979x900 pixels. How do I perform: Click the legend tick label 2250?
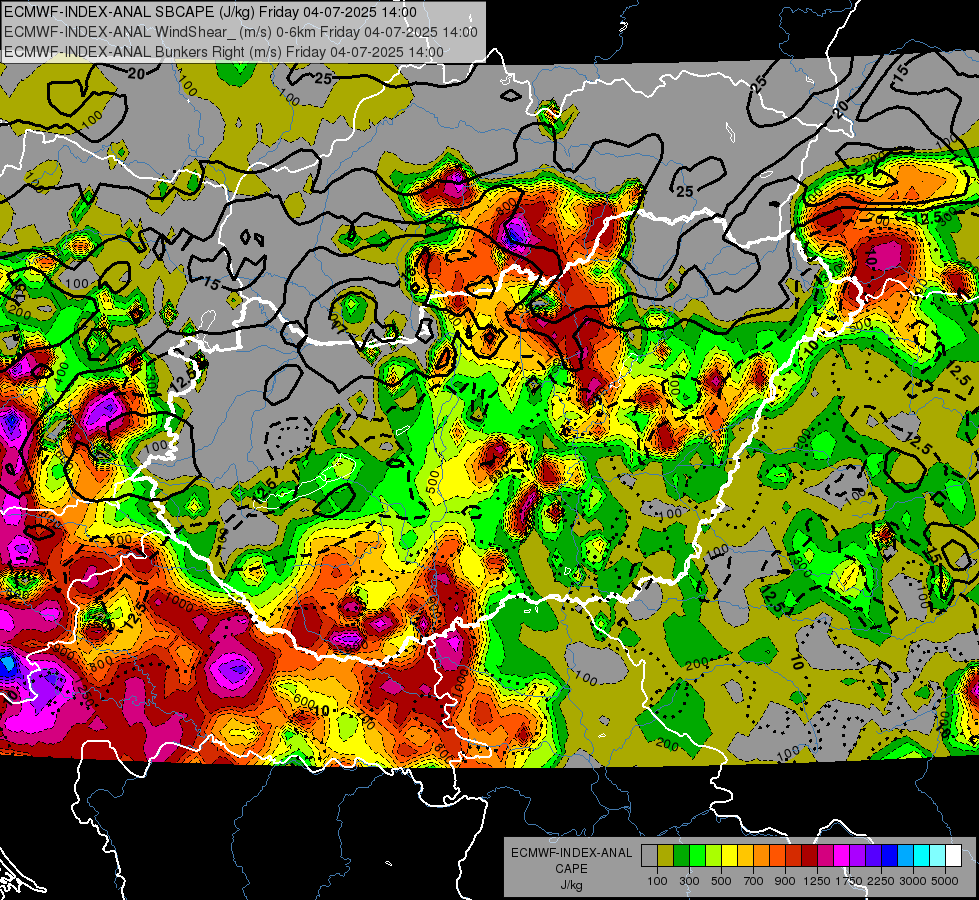(x=881, y=881)
